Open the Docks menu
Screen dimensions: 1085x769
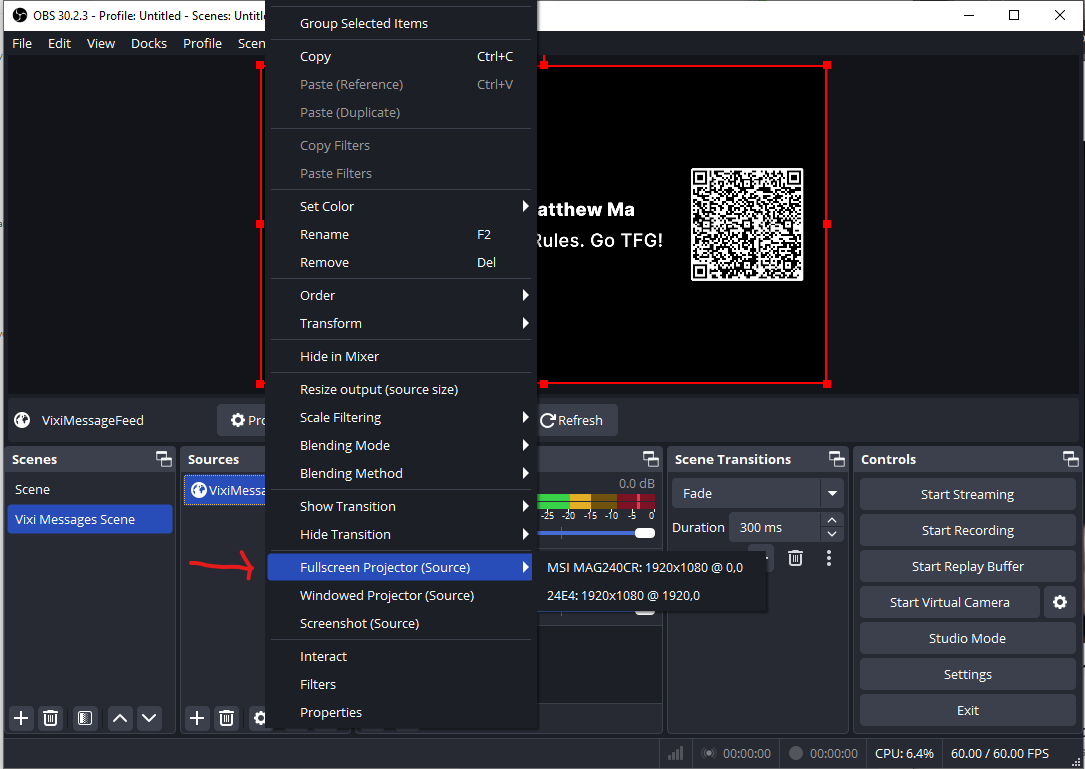149,43
